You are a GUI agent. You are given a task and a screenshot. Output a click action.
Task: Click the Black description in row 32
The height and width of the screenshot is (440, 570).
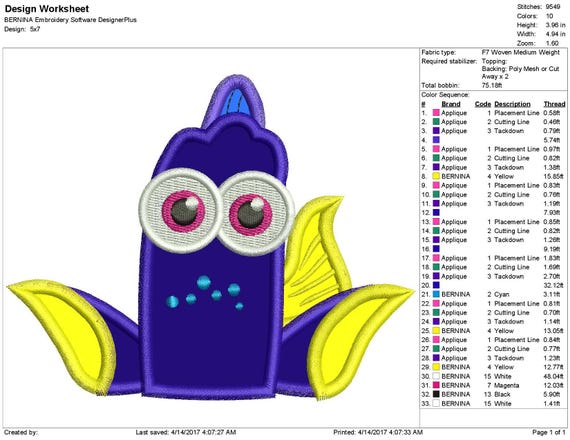pos(502,394)
